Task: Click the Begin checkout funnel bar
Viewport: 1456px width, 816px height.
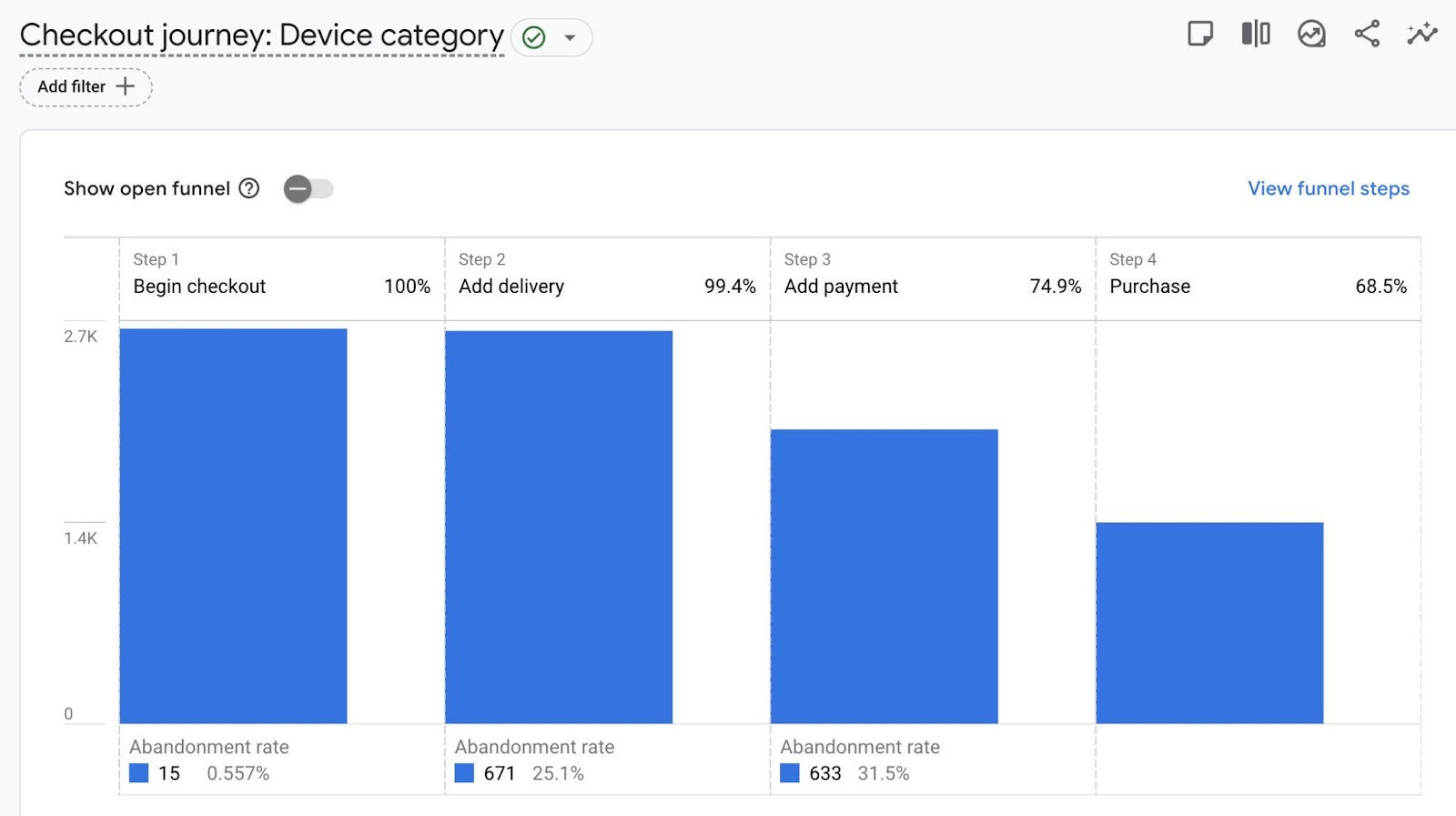Action: (x=233, y=526)
